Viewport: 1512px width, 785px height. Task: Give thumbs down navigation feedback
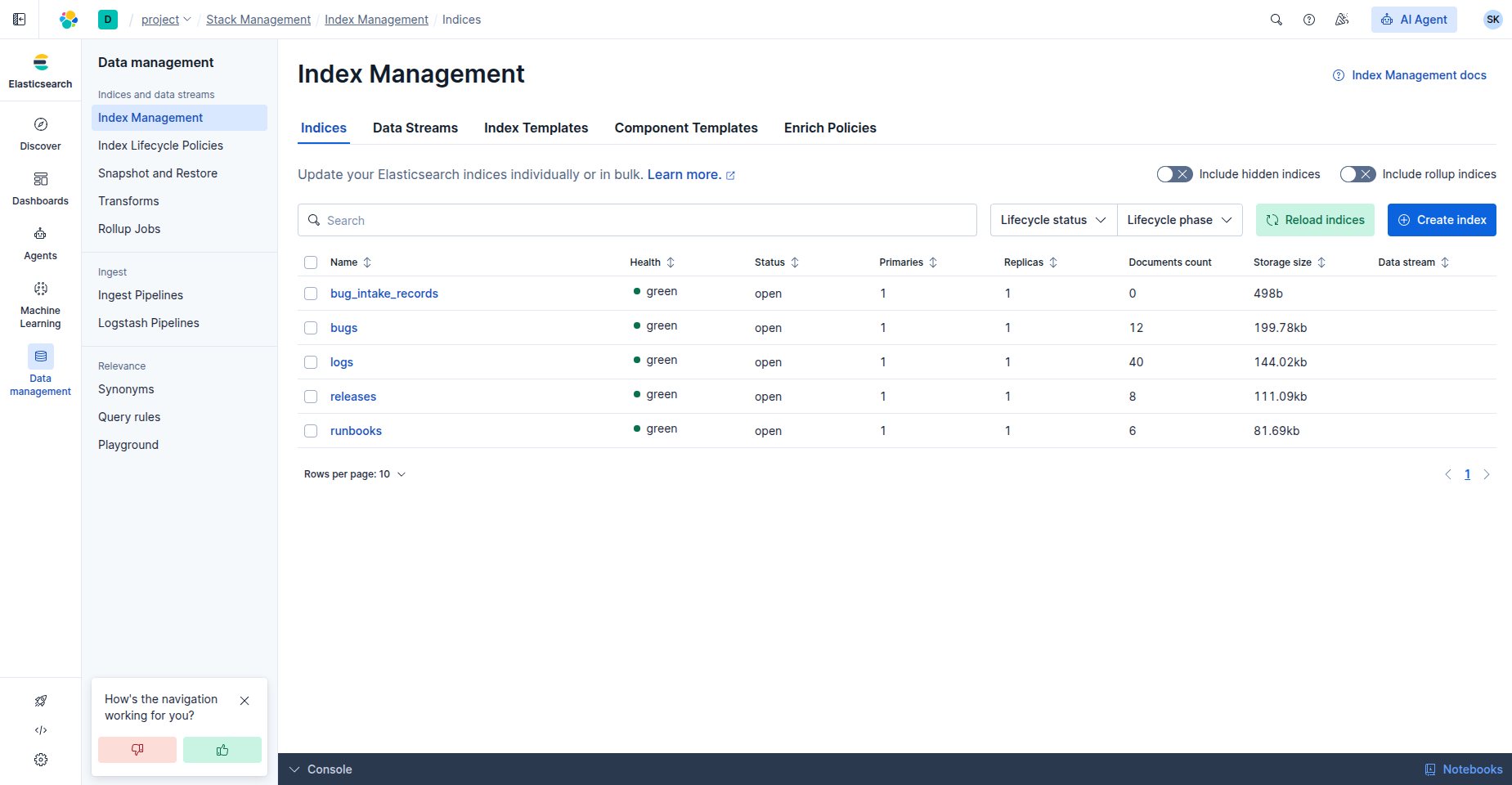pyautogui.click(x=137, y=750)
